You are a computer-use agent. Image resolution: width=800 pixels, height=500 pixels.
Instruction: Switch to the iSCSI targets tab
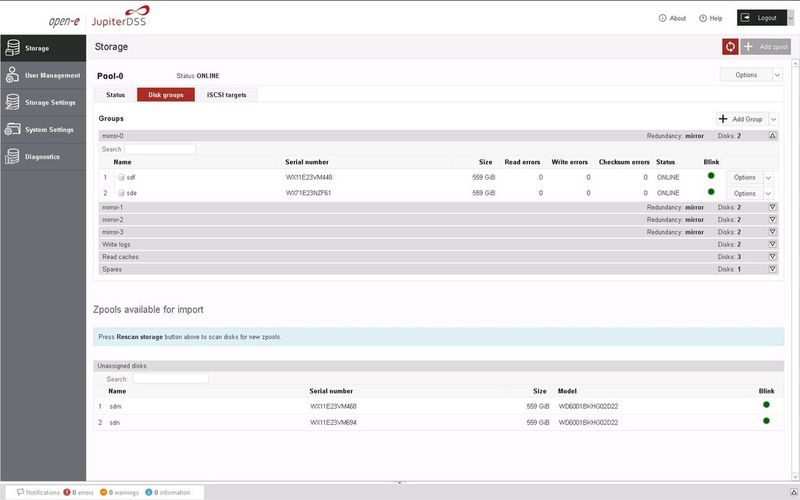coord(226,95)
